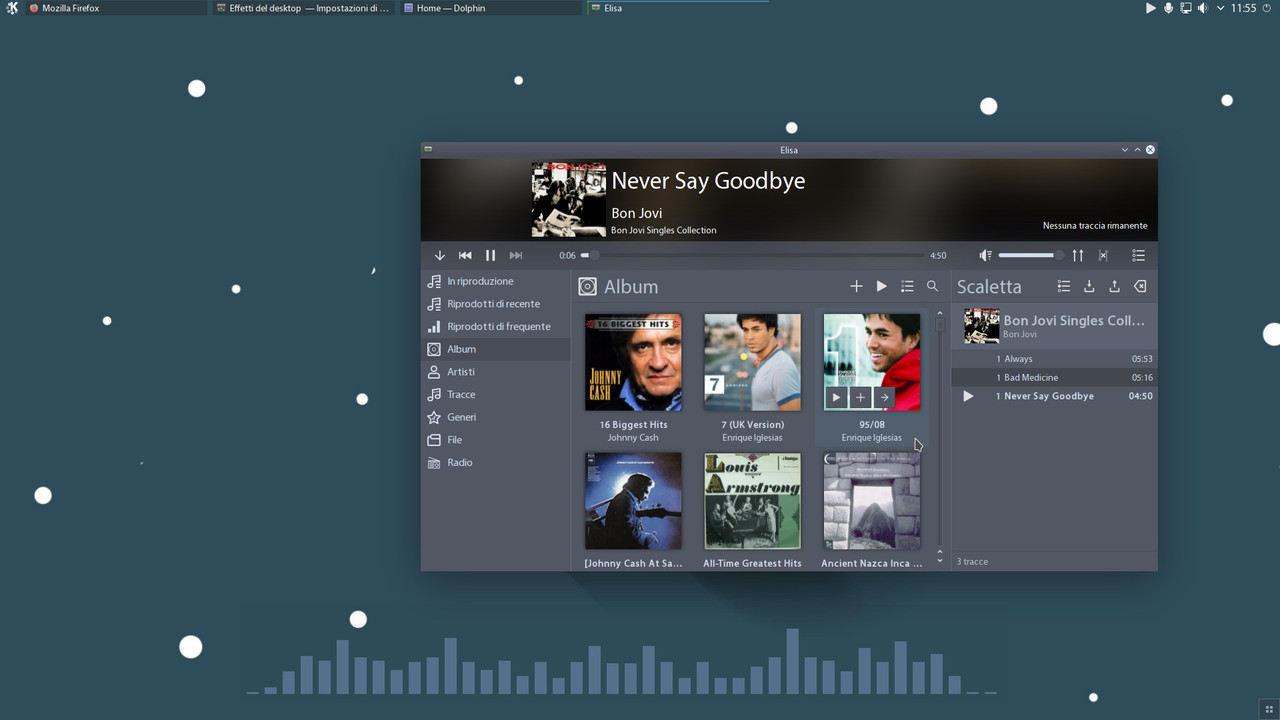Open search in the Album view
This screenshot has width=1280, height=720.
[x=932, y=286]
